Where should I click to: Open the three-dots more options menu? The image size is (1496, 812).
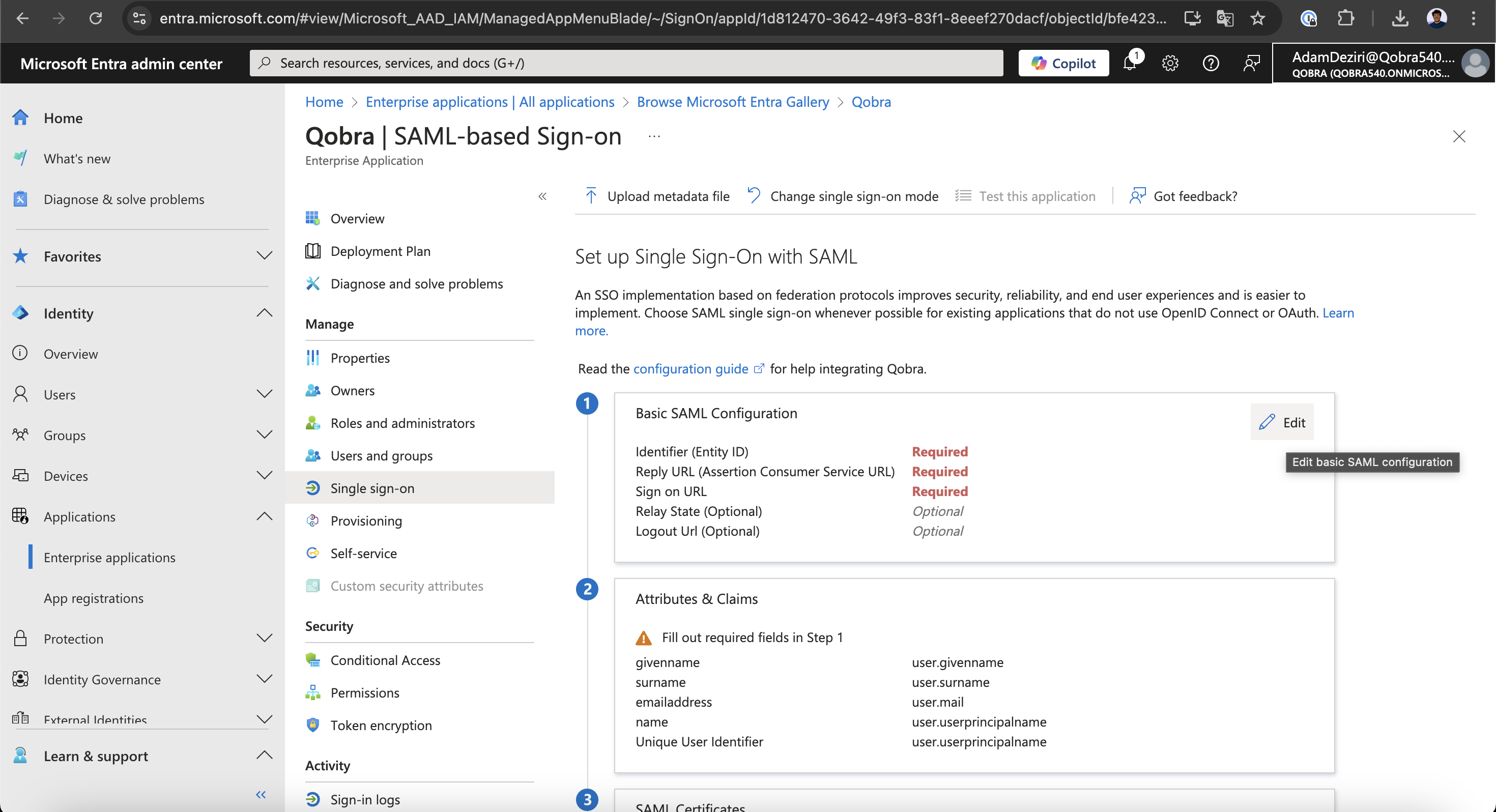(654, 136)
